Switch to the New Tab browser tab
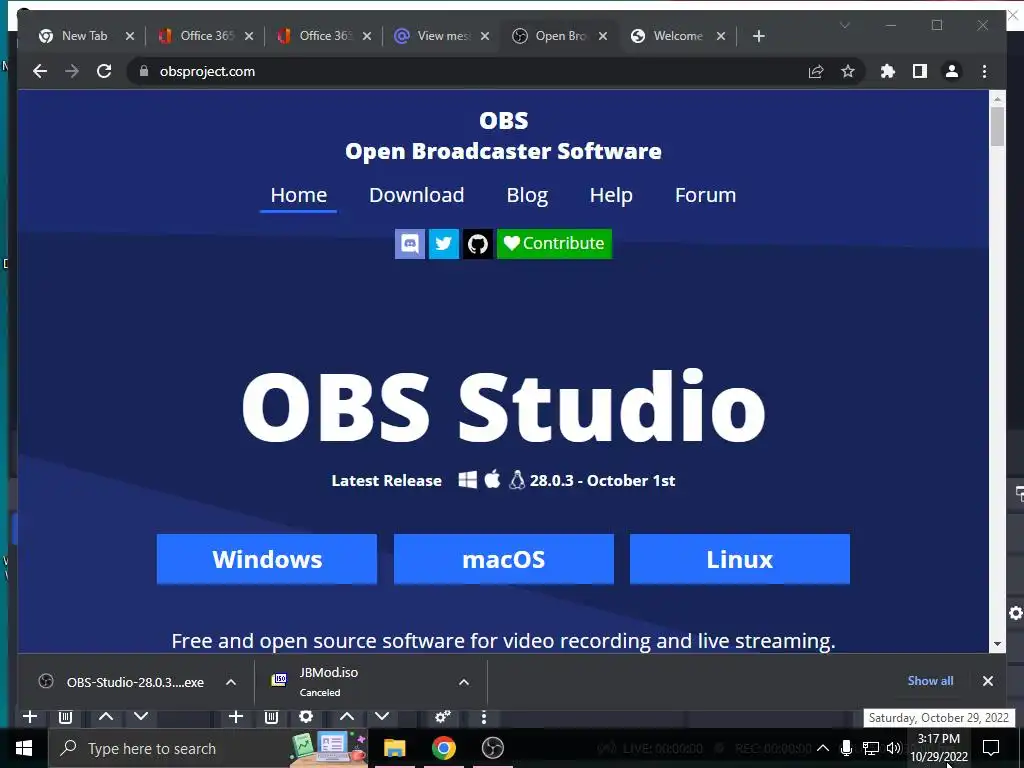Image resolution: width=1024 pixels, height=768 pixels. tap(84, 36)
